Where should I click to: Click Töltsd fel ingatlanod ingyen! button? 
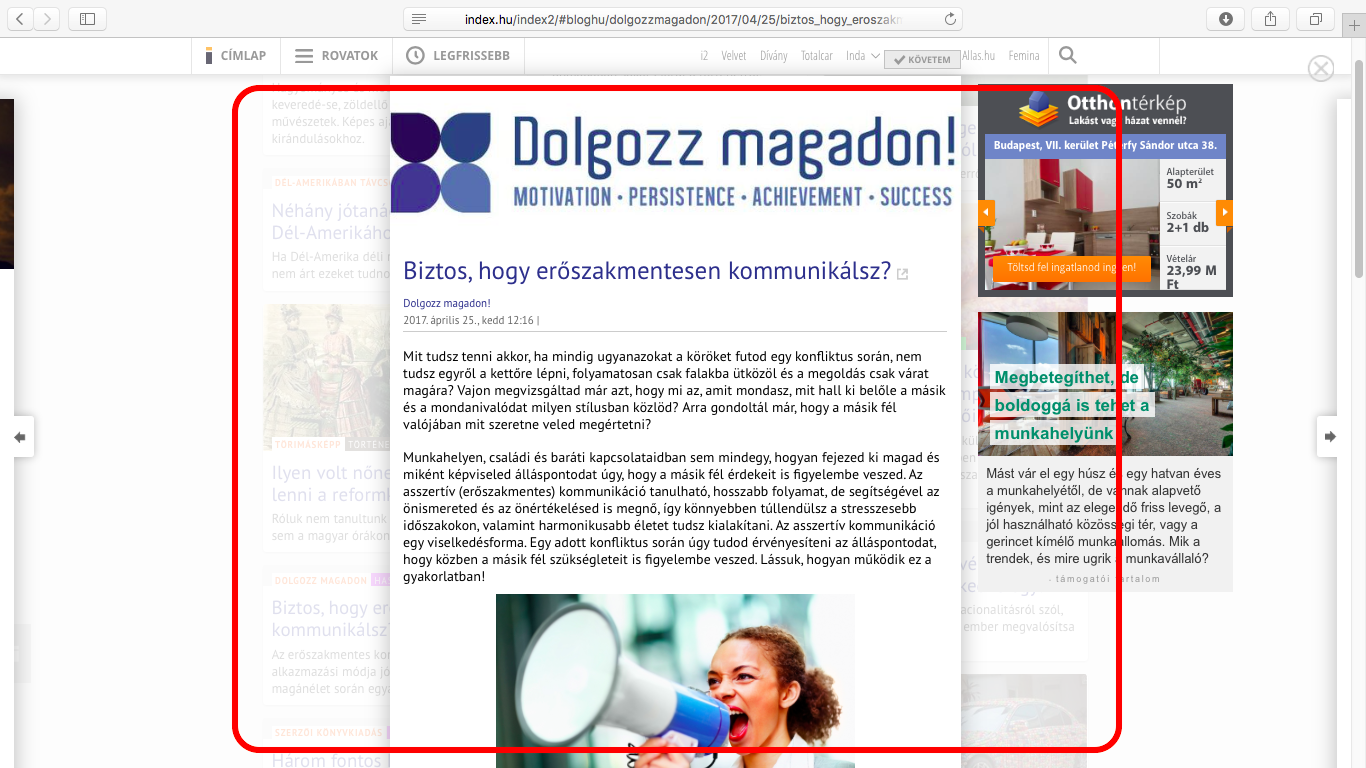1072,268
